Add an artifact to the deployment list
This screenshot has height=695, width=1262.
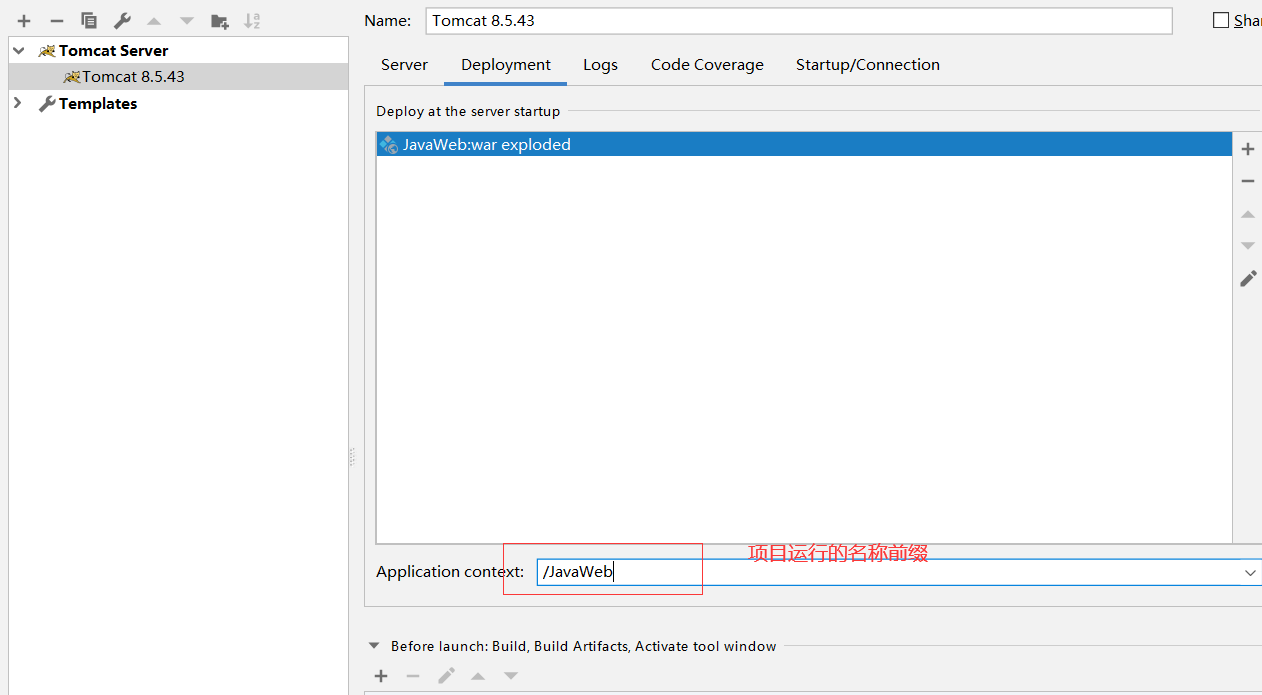coord(1248,149)
